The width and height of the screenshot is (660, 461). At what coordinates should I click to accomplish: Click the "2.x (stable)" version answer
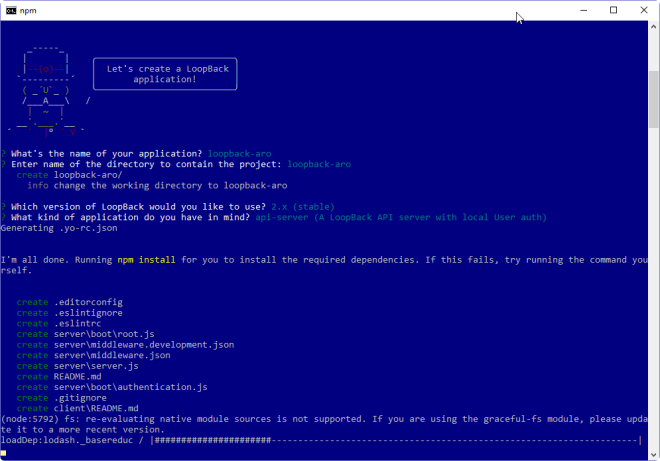pyautogui.click(x=303, y=207)
